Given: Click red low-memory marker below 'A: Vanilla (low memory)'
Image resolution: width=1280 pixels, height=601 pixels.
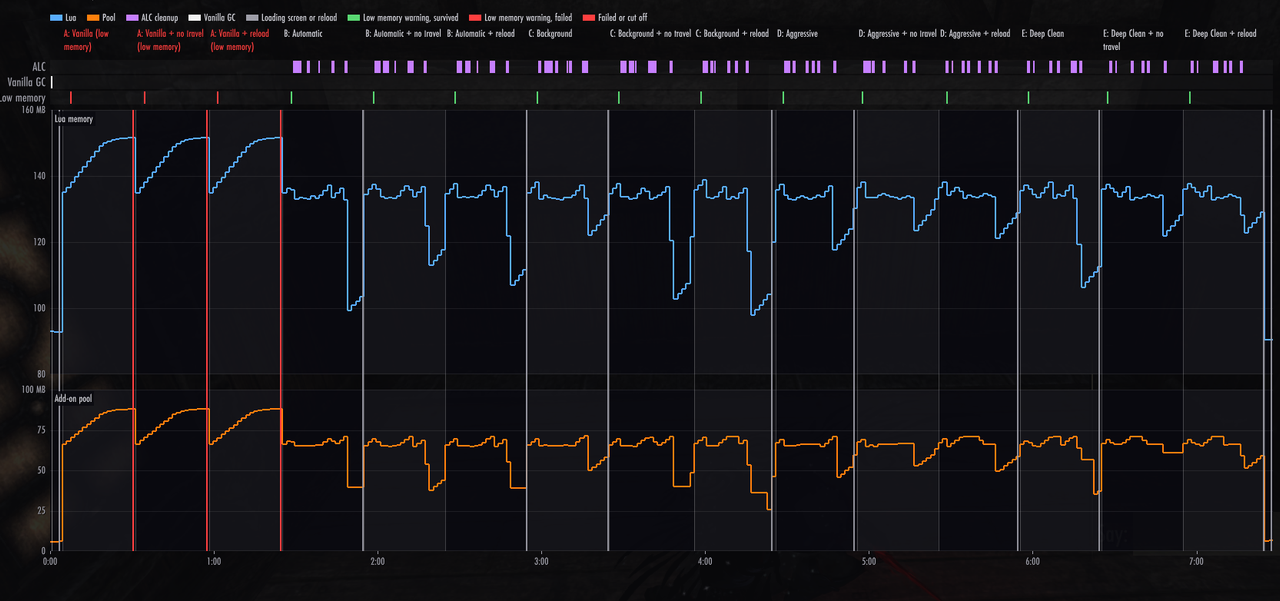Looking at the screenshot, I should pyautogui.click(x=71, y=97).
